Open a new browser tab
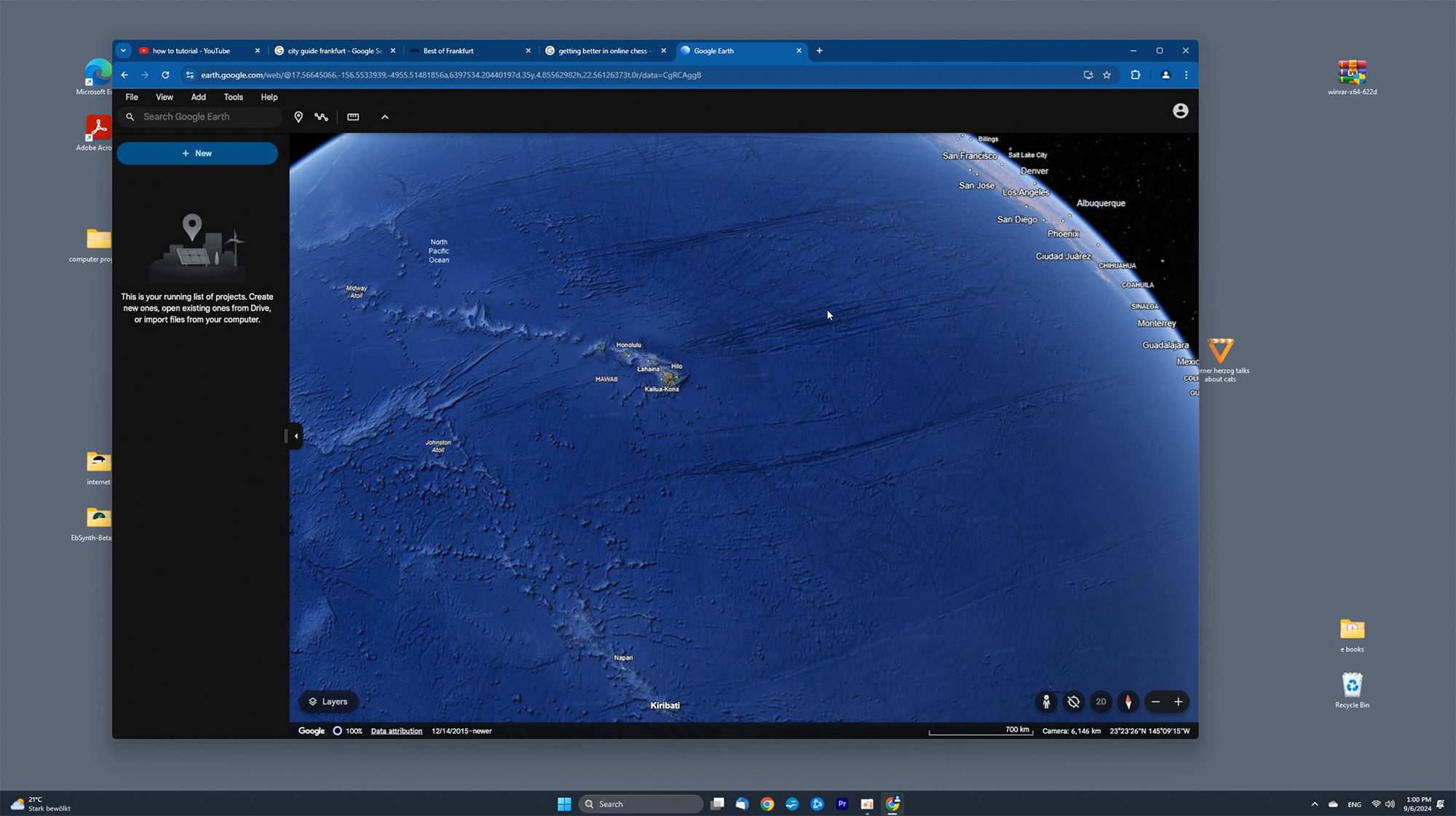 [819, 51]
